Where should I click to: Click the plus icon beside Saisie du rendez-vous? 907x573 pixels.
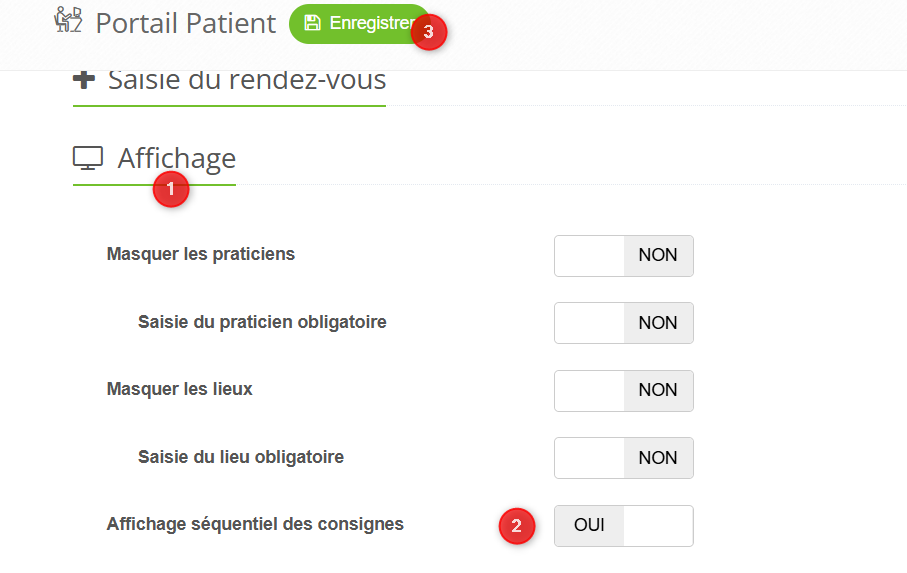point(84,80)
